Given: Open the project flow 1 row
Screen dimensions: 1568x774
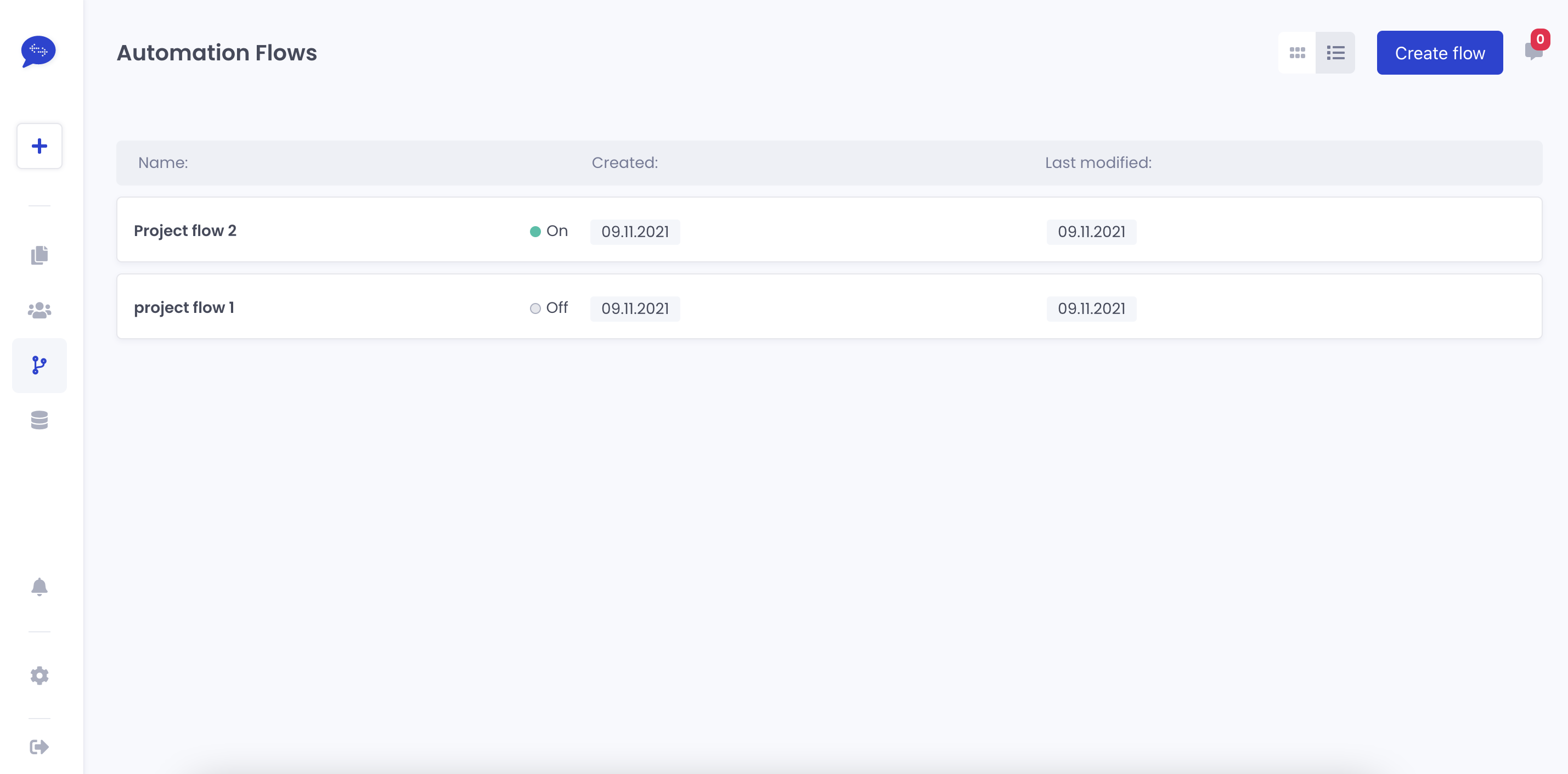Looking at the screenshot, I should click(x=829, y=306).
